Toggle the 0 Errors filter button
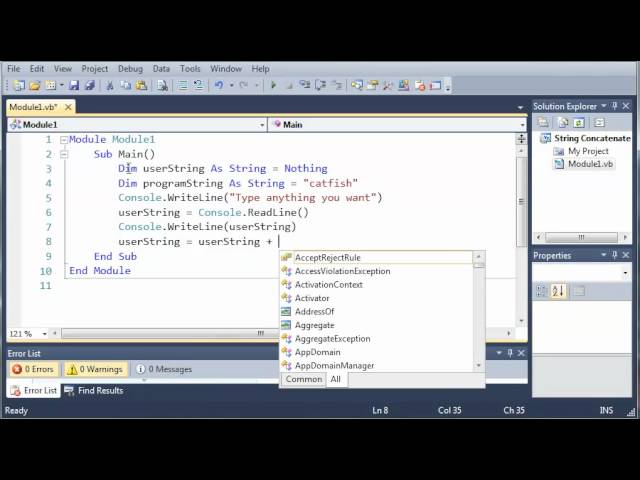640x480 pixels. click(33, 369)
